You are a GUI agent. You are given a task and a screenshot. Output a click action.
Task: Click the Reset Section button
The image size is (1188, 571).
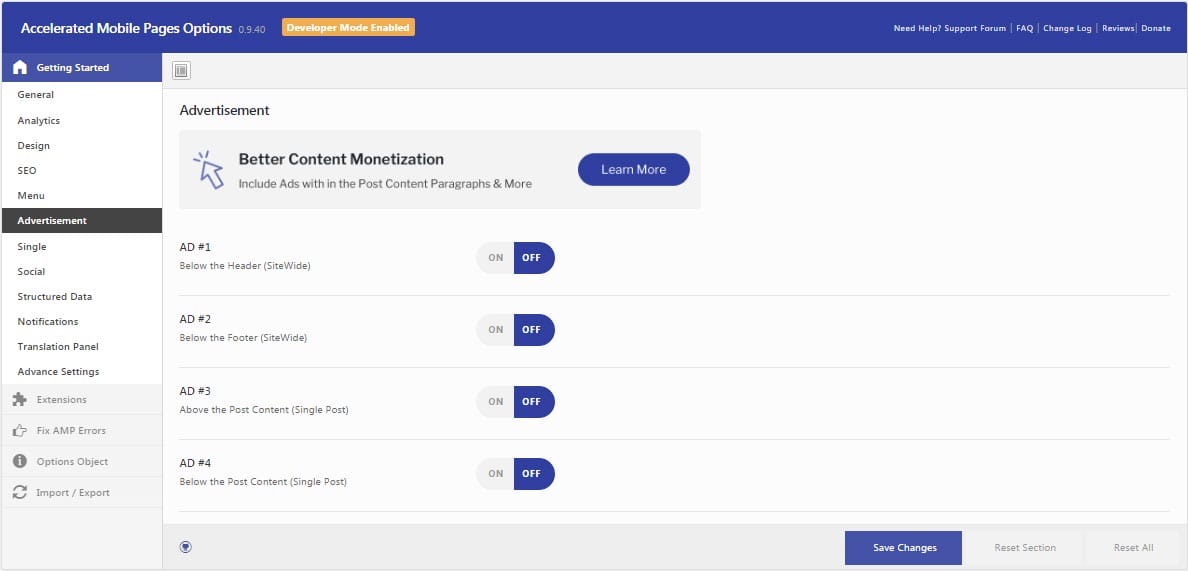click(x=1024, y=548)
